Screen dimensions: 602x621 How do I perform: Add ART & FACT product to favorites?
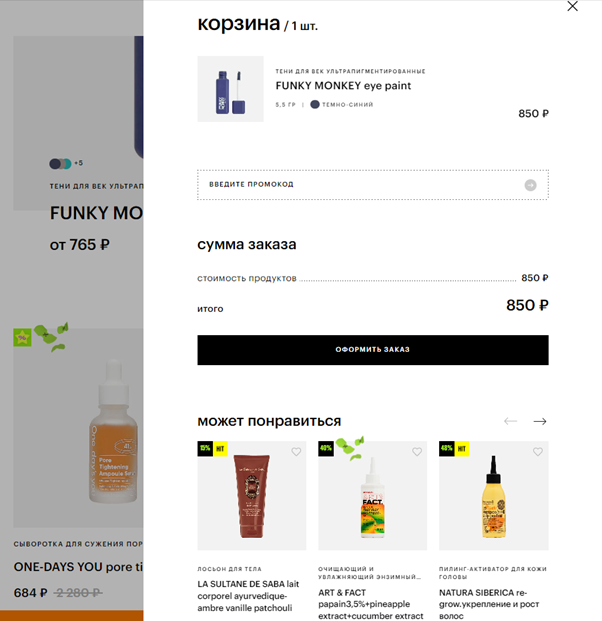417,451
